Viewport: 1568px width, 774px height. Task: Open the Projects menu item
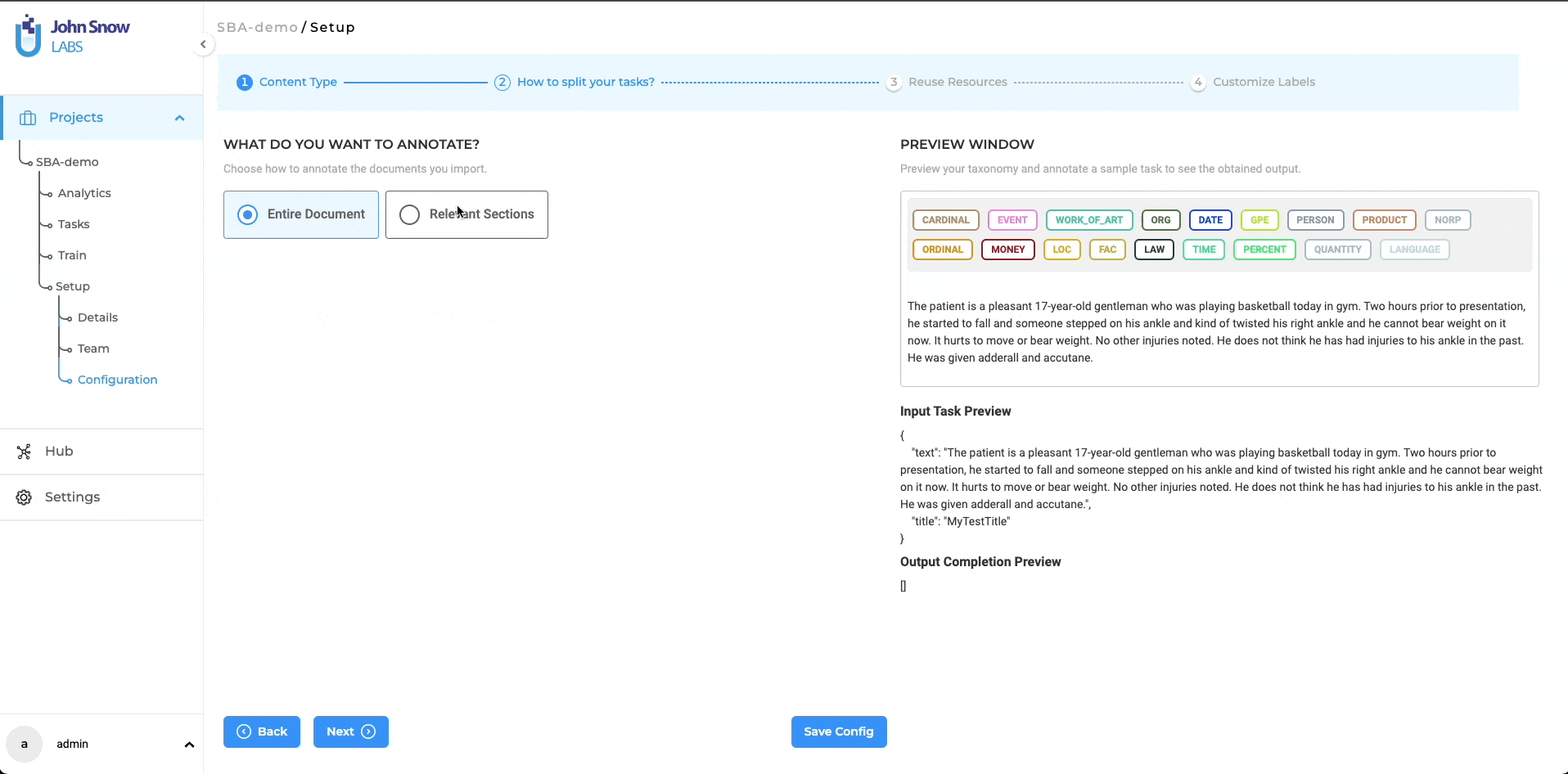point(101,118)
